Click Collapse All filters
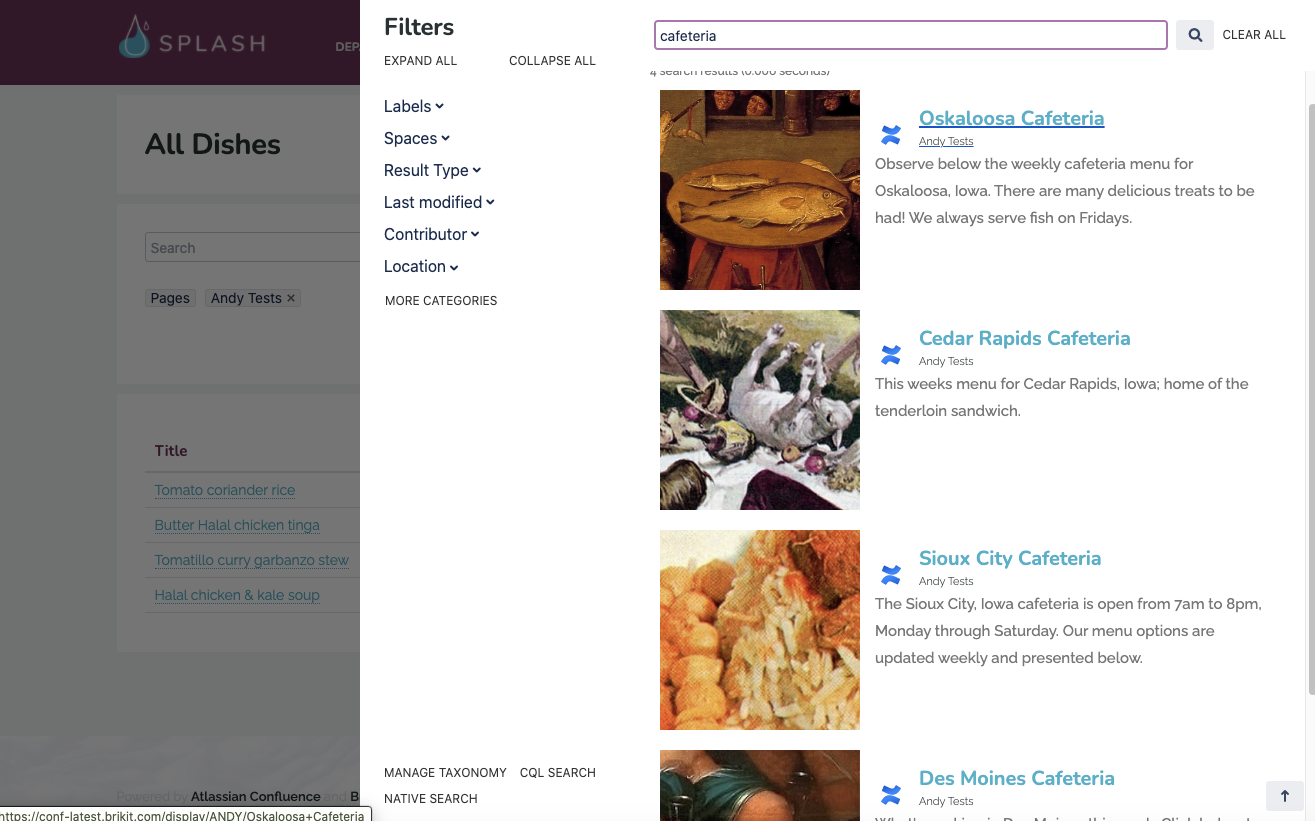1315x821 pixels. 552,61
